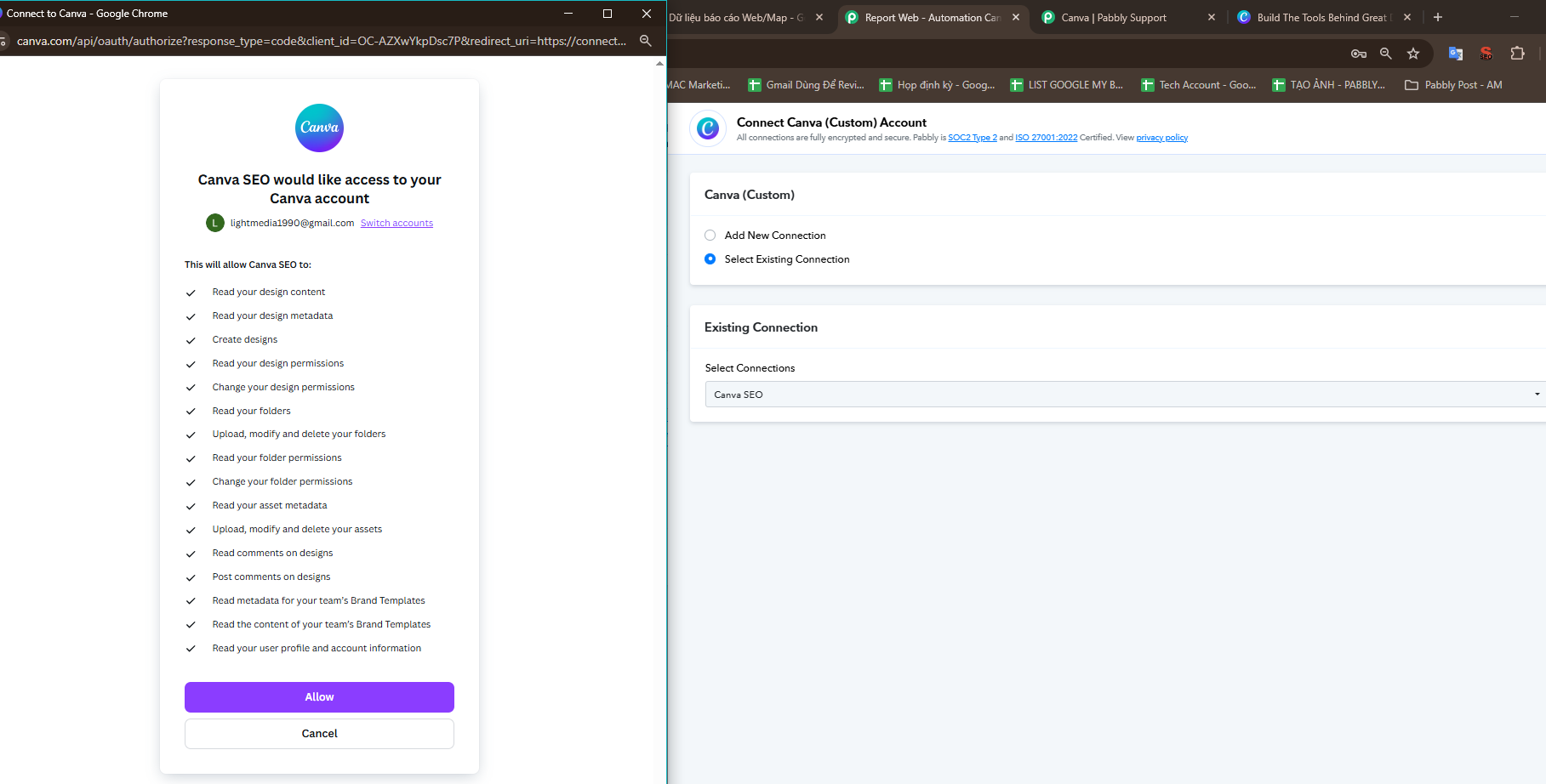Image resolution: width=1546 pixels, height=784 pixels.
Task: Open the LIST GOOGLE MY B... bookmark
Action: point(1067,85)
